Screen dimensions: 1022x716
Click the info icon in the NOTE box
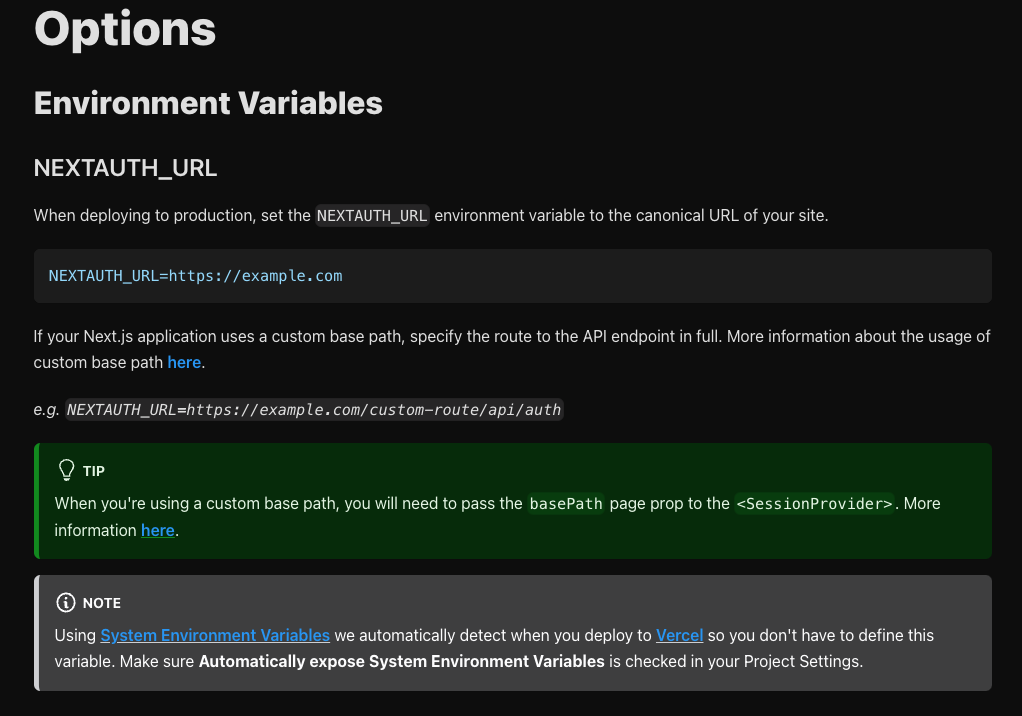[x=66, y=603]
